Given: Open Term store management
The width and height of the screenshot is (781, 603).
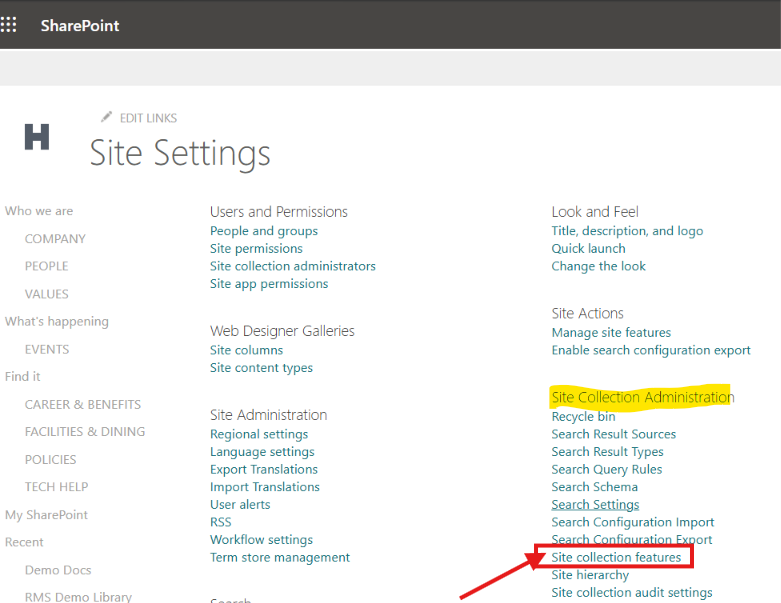Looking at the screenshot, I should 280,557.
